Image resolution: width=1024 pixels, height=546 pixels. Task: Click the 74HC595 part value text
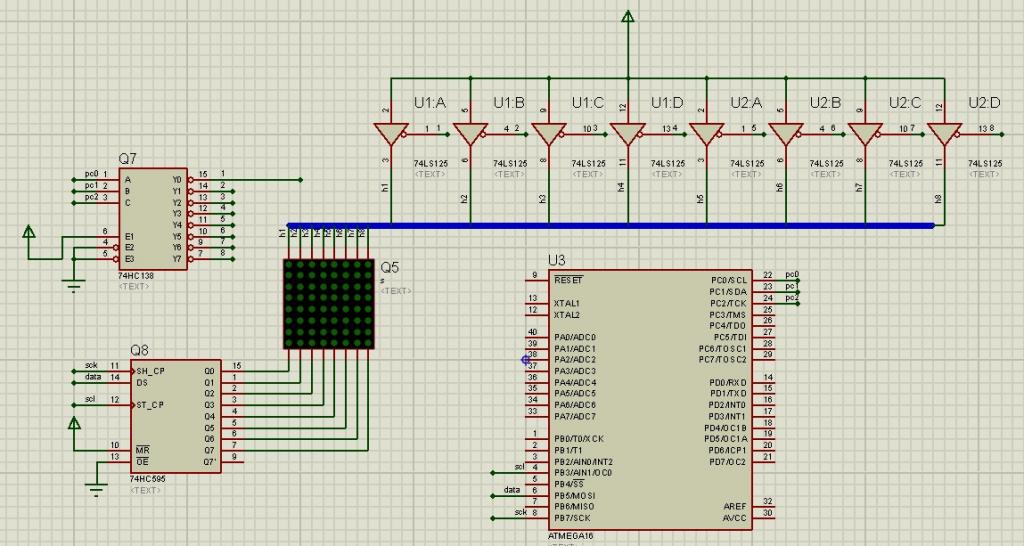click(148, 479)
